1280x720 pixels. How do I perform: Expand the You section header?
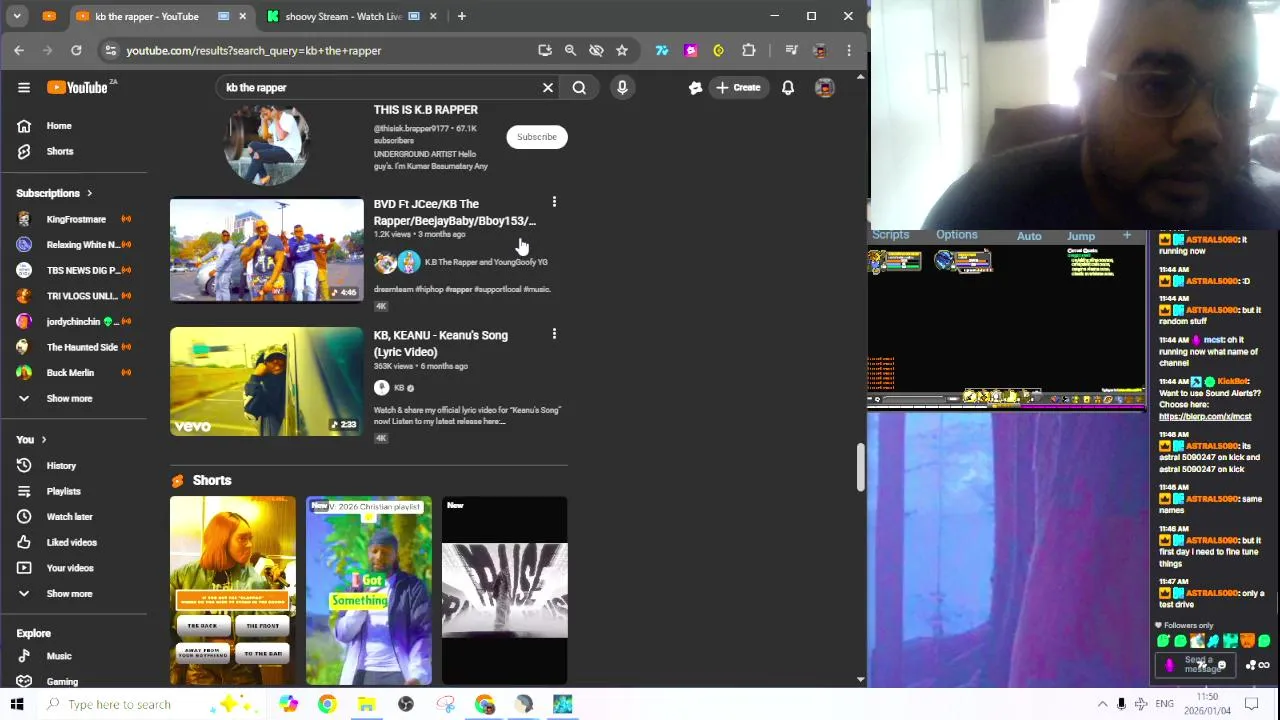tap(31, 439)
